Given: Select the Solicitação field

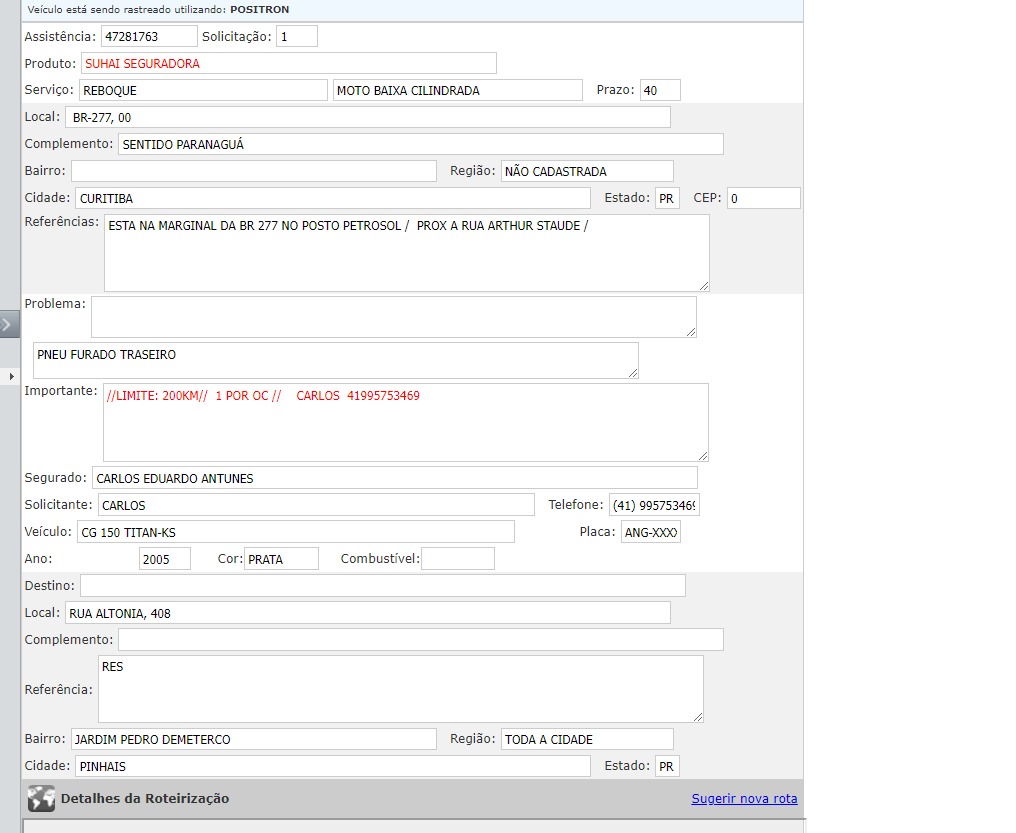Looking at the screenshot, I should (x=296, y=36).
